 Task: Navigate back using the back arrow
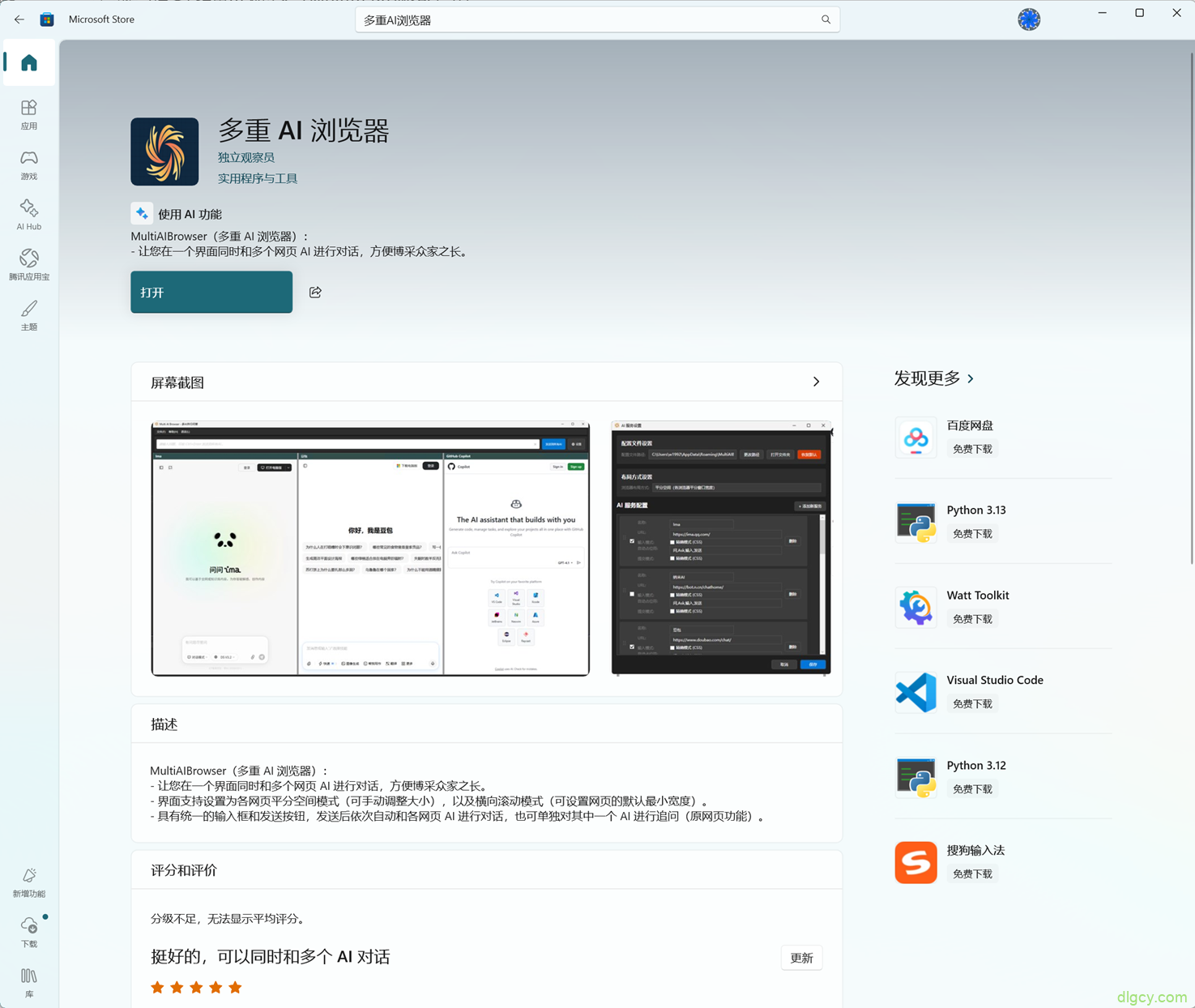pyautogui.click(x=19, y=19)
